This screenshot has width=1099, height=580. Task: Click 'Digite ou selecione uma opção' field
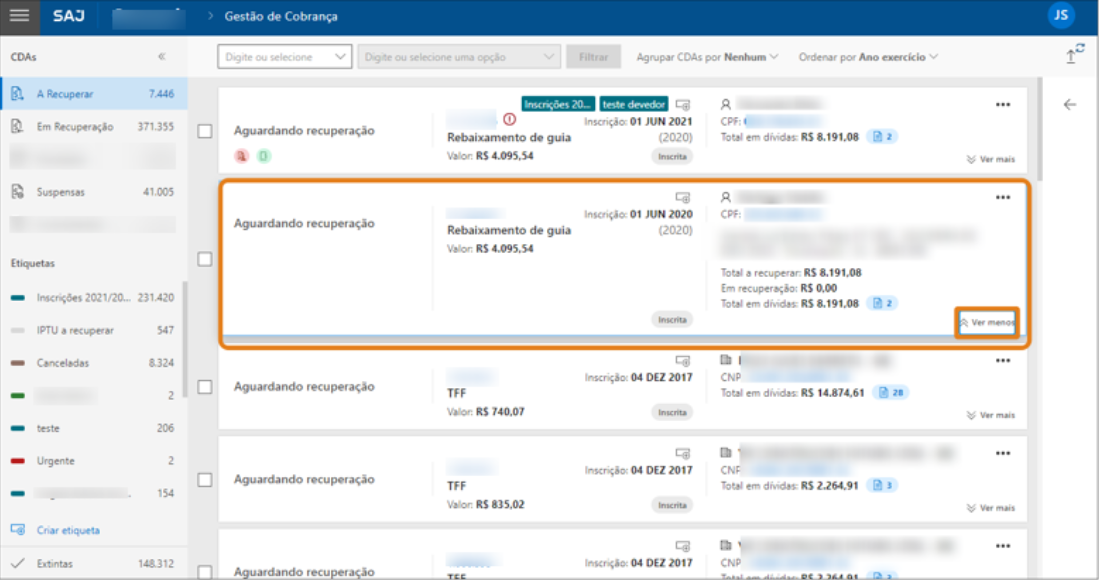(459, 57)
